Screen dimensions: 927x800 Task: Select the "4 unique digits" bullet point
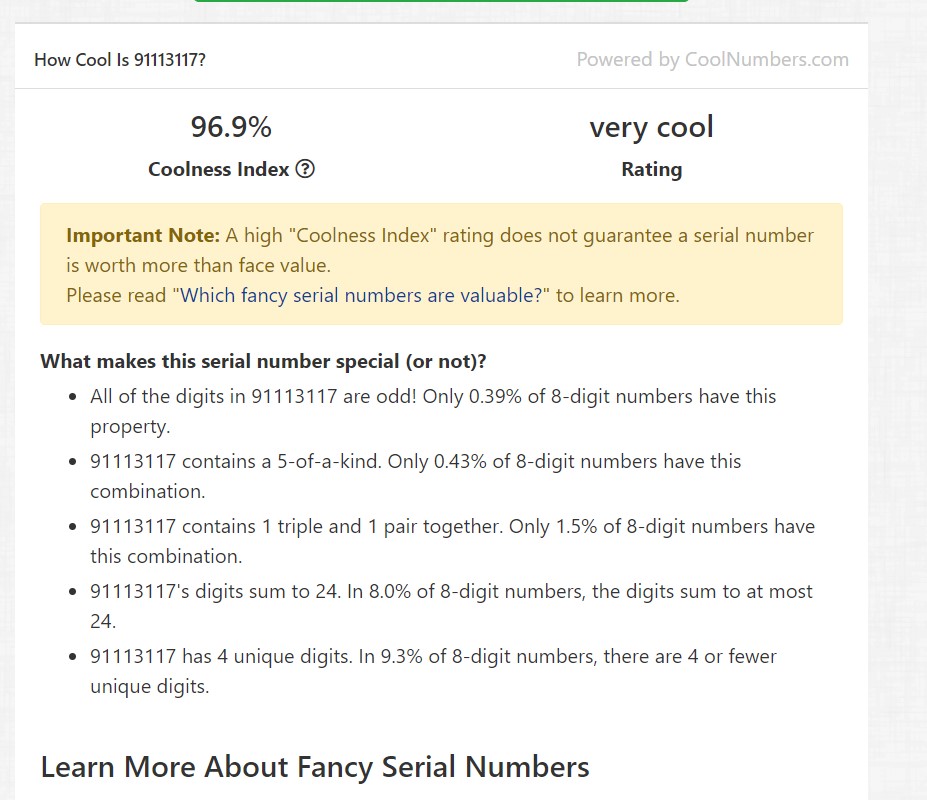click(x=433, y=657)
